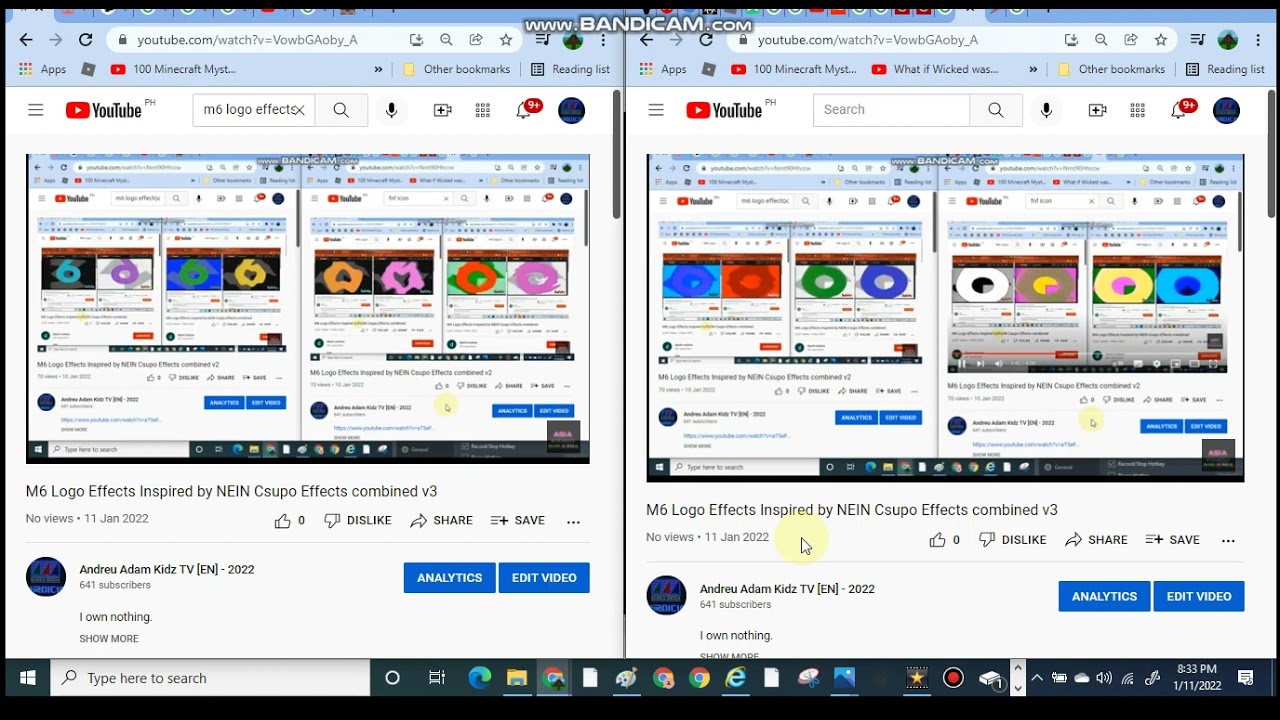This screenshot has height=720, width=1280.
Task: Expand description with SHOW MORE in the left window
Action: 109,639
